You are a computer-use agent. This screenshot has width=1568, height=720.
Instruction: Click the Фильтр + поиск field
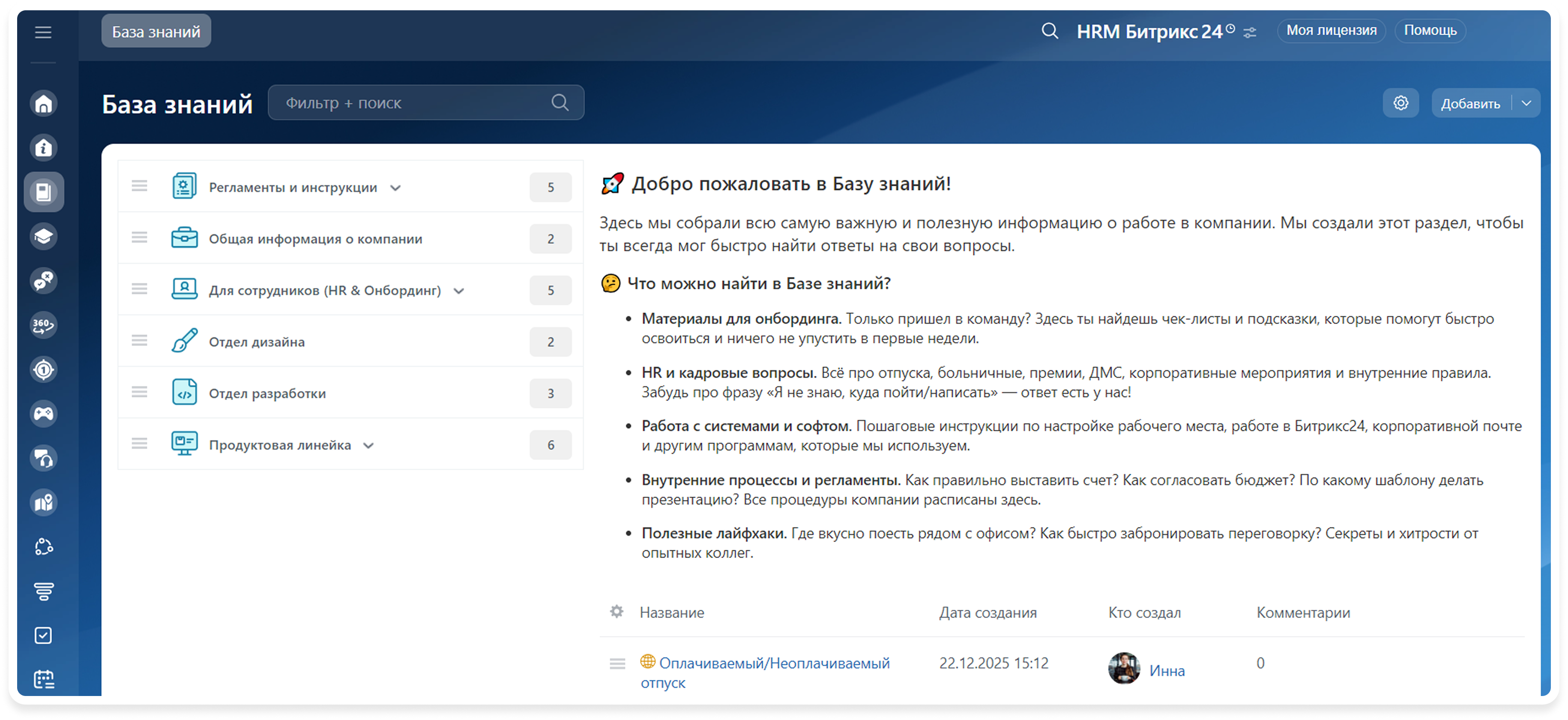click(x=414, y=103)
